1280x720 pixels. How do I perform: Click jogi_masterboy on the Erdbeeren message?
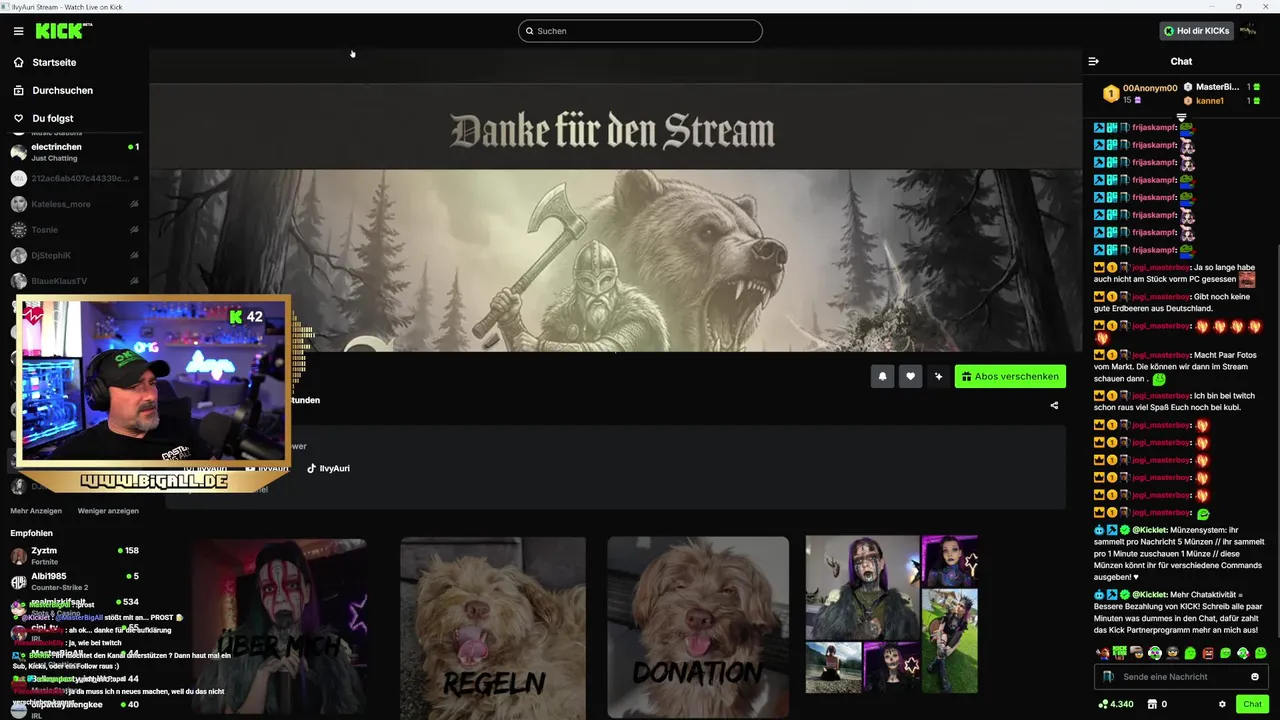click(x=1161, y=297)
